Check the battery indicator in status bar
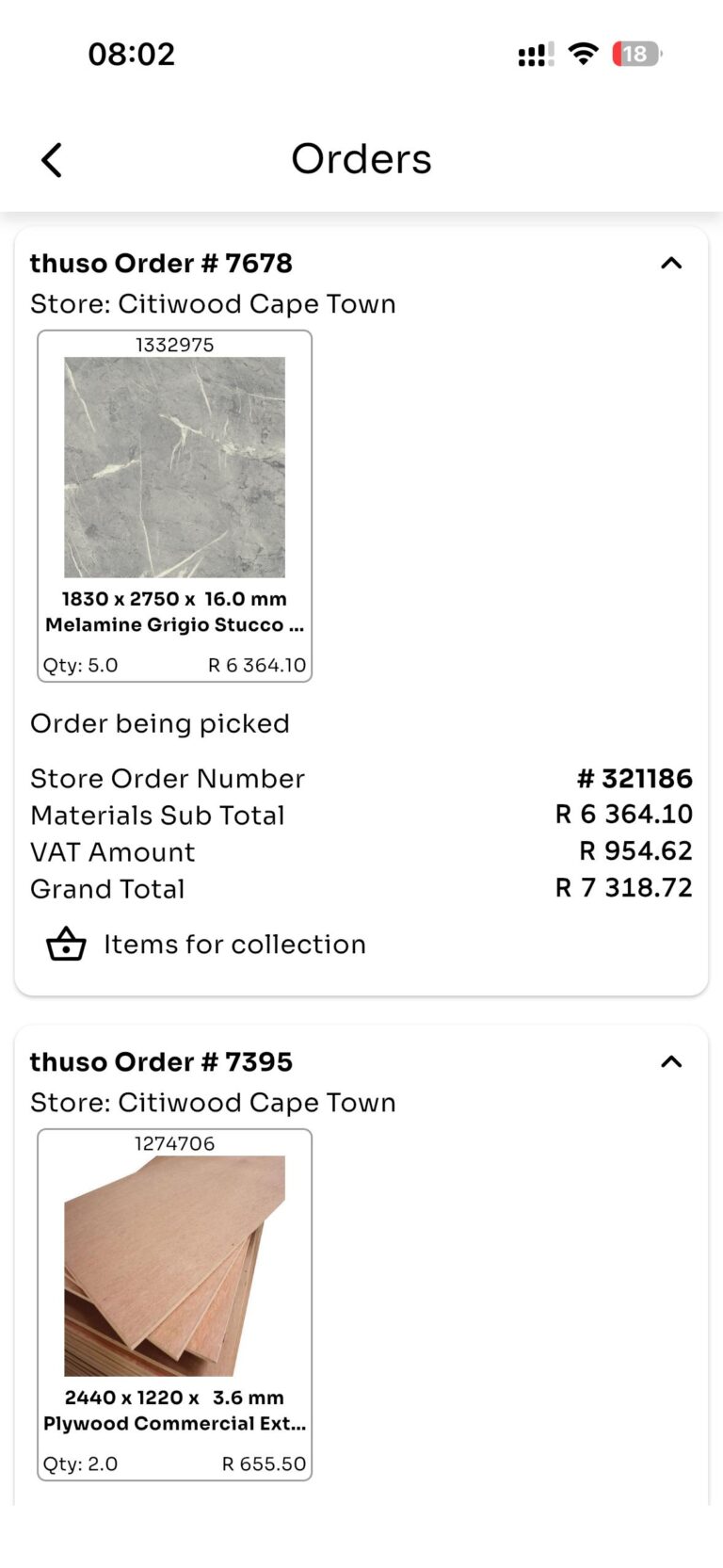This screenshot has width=723, height=1568. [637, 55]
